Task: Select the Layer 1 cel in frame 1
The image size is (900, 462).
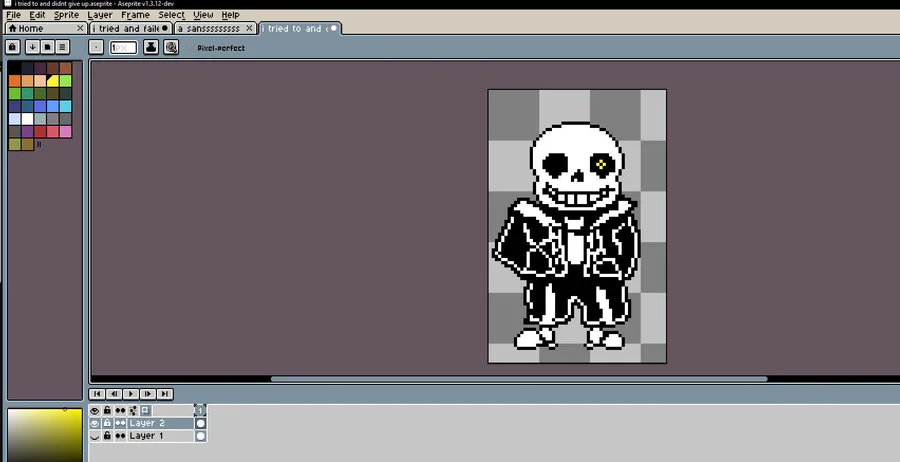Action: 200,436
